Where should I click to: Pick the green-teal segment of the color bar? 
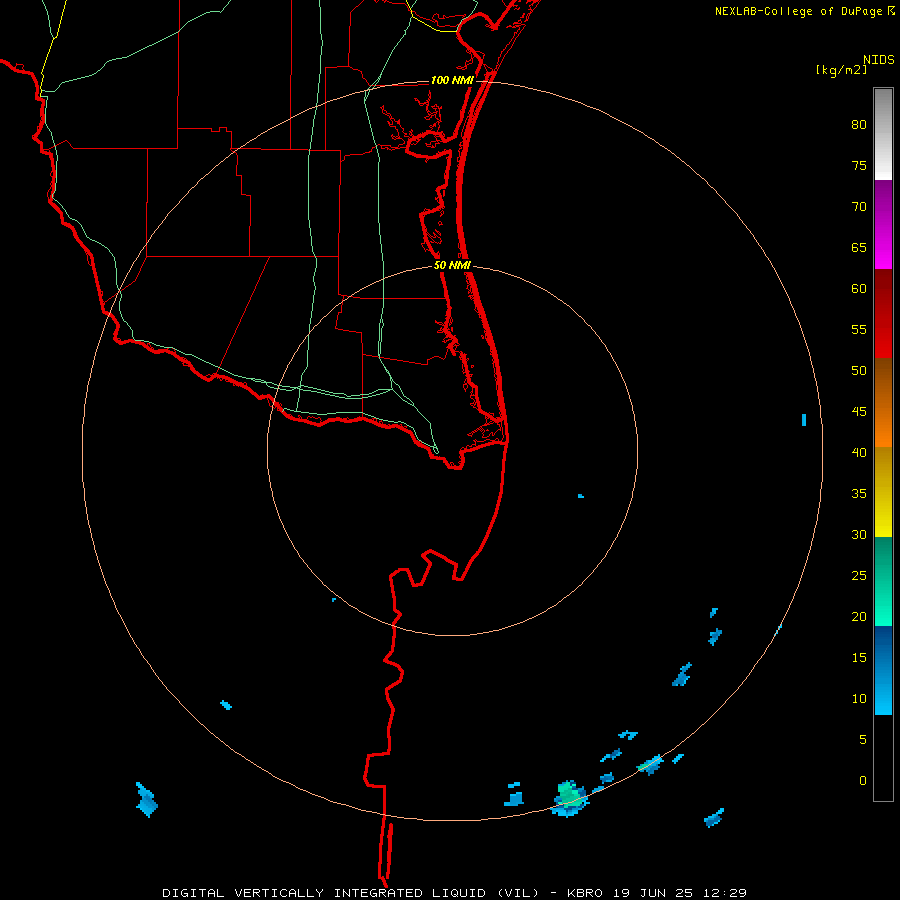tap(883, 581)
